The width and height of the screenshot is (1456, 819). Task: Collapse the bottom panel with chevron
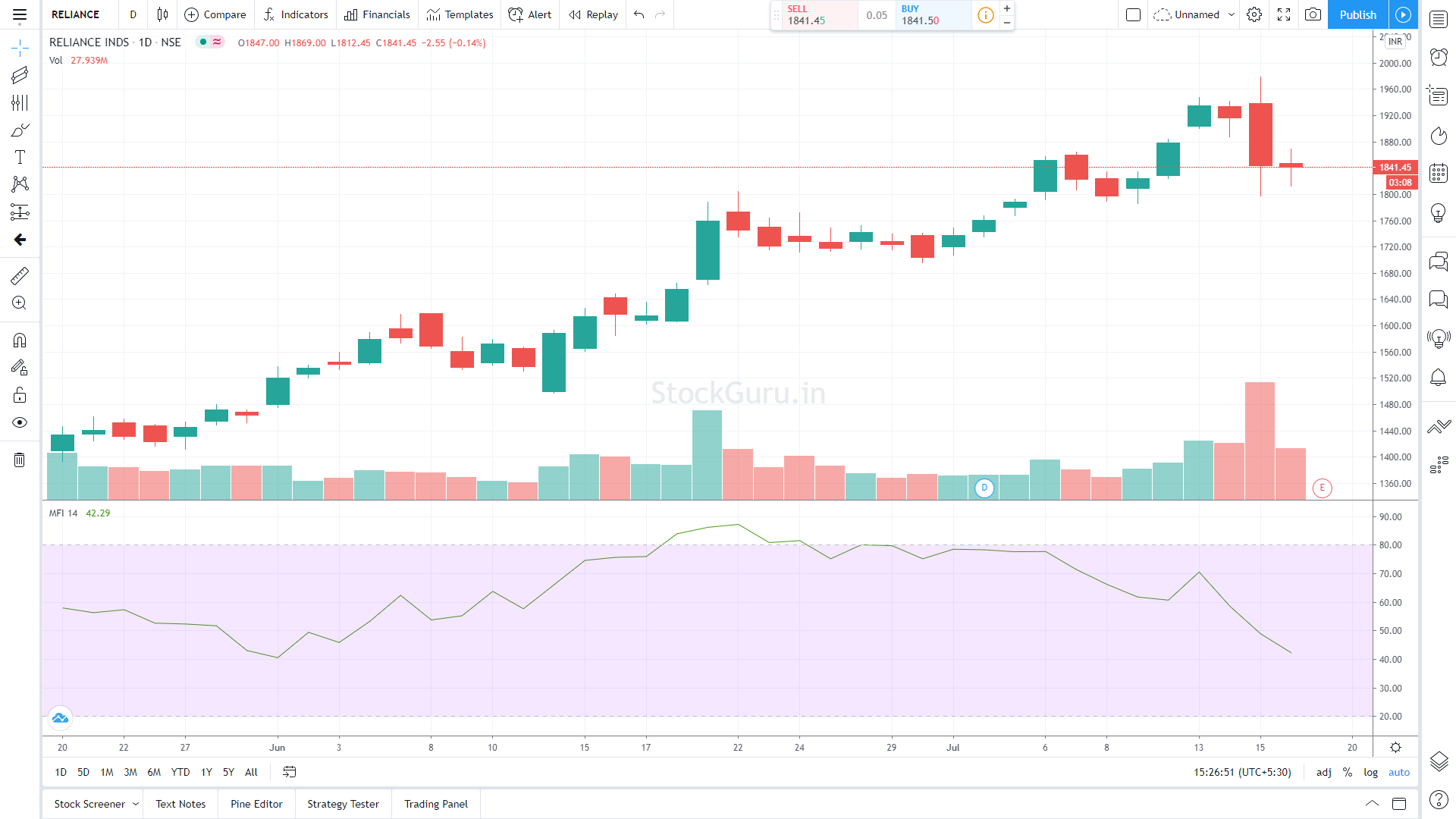(x=1372, y=804)
